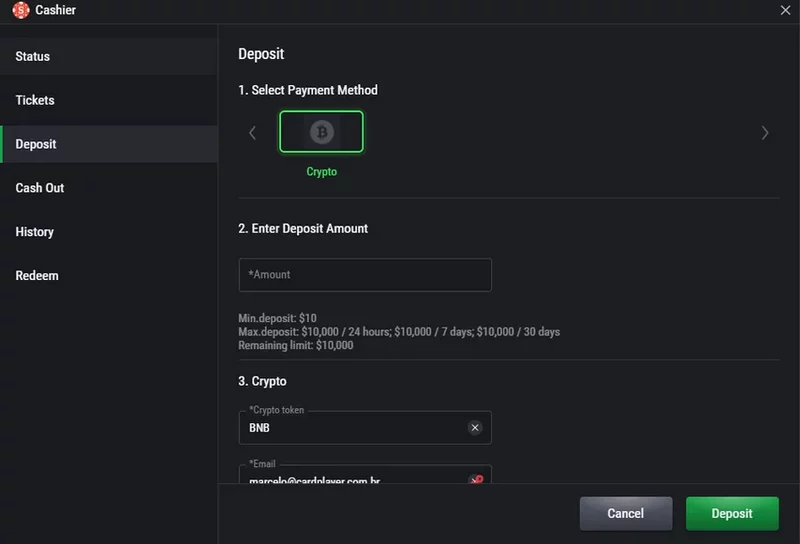Click the Cashier poker chip logo

[21, 10]
